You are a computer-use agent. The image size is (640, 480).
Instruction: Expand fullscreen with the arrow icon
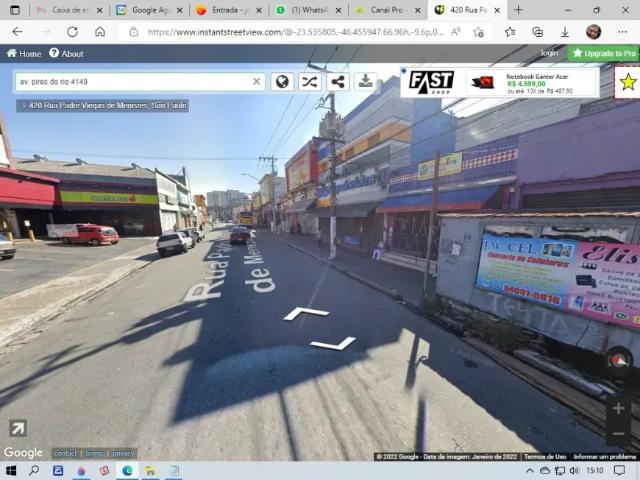(x=18, y=428)
